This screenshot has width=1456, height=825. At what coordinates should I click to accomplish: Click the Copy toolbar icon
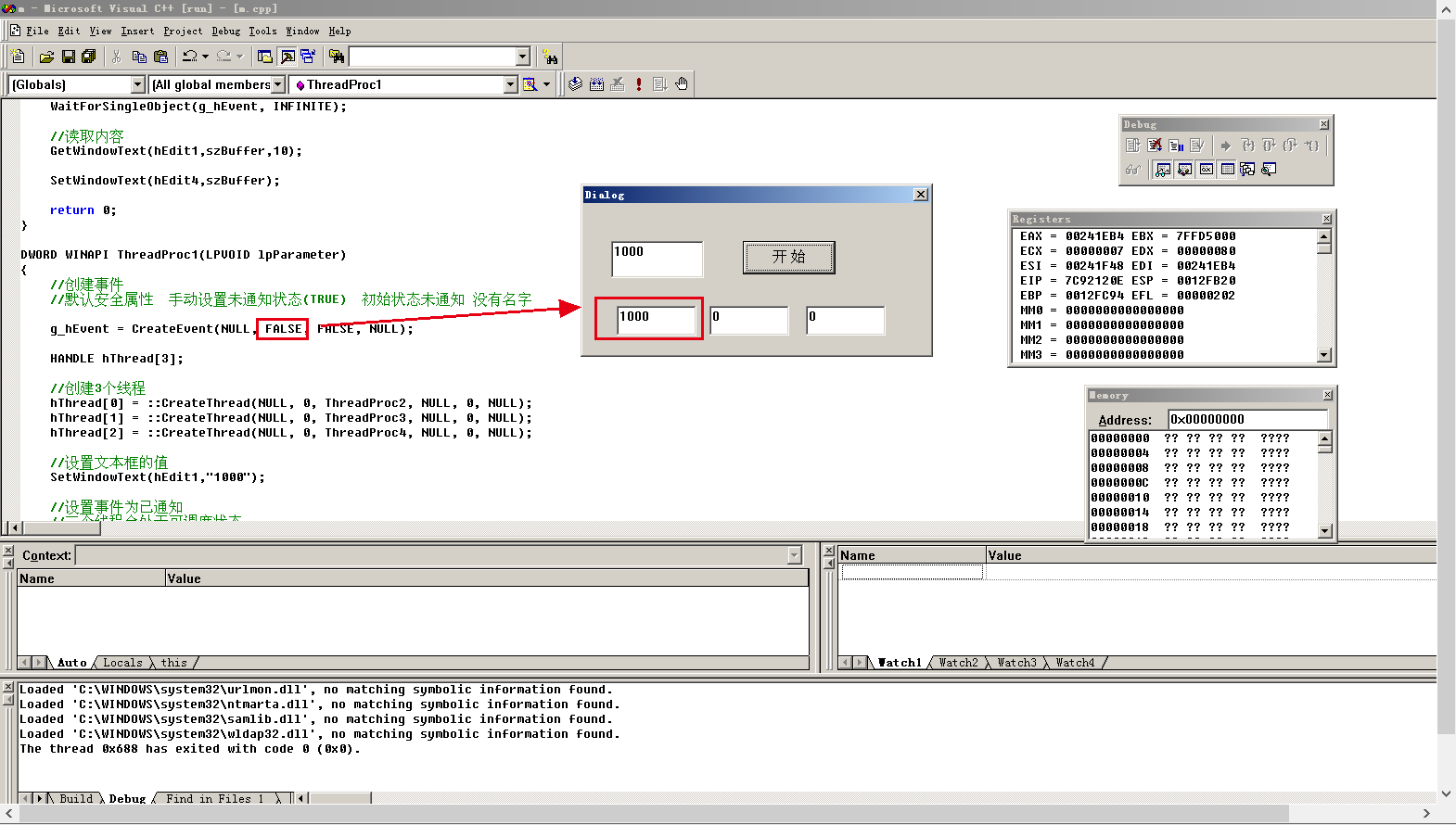[x=139, y=57]
